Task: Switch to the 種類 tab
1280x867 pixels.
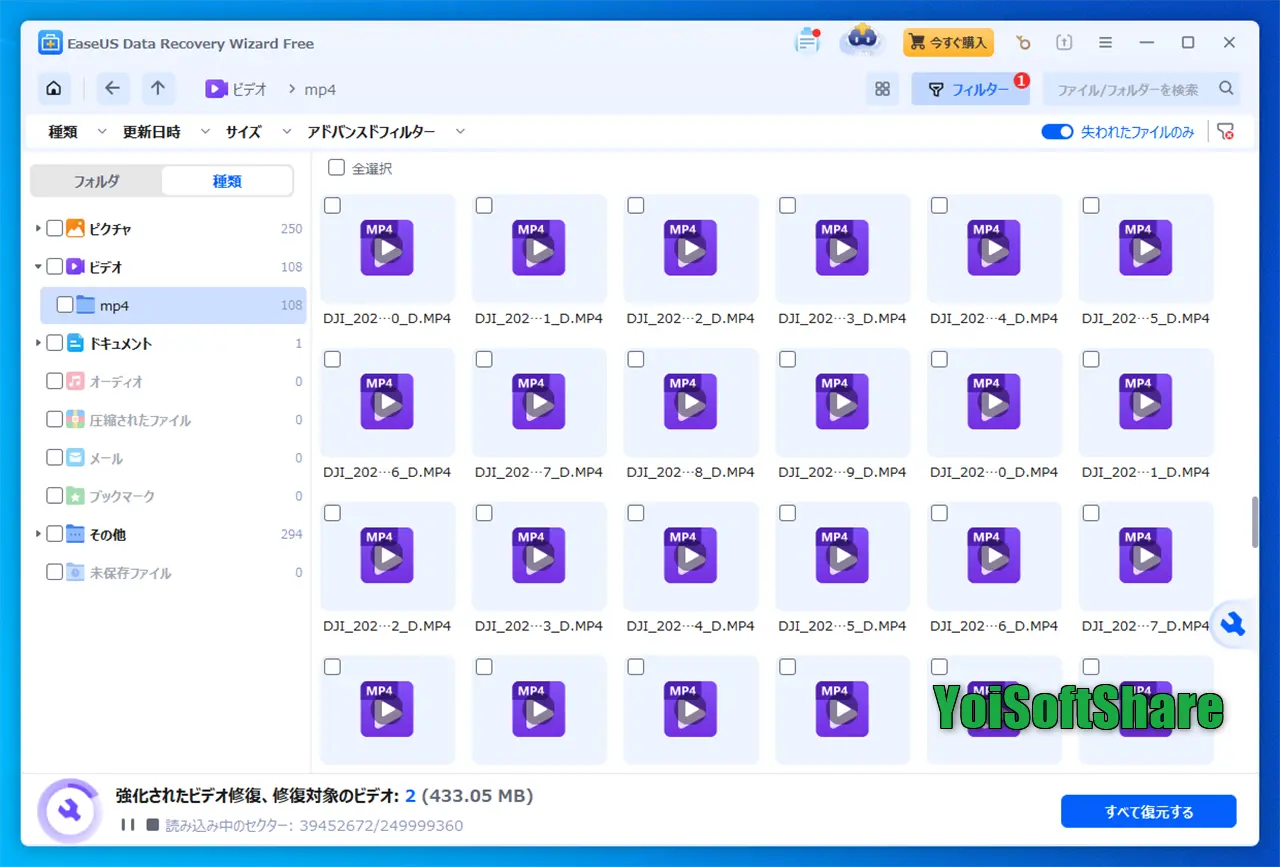Action: tap(227, 181)
